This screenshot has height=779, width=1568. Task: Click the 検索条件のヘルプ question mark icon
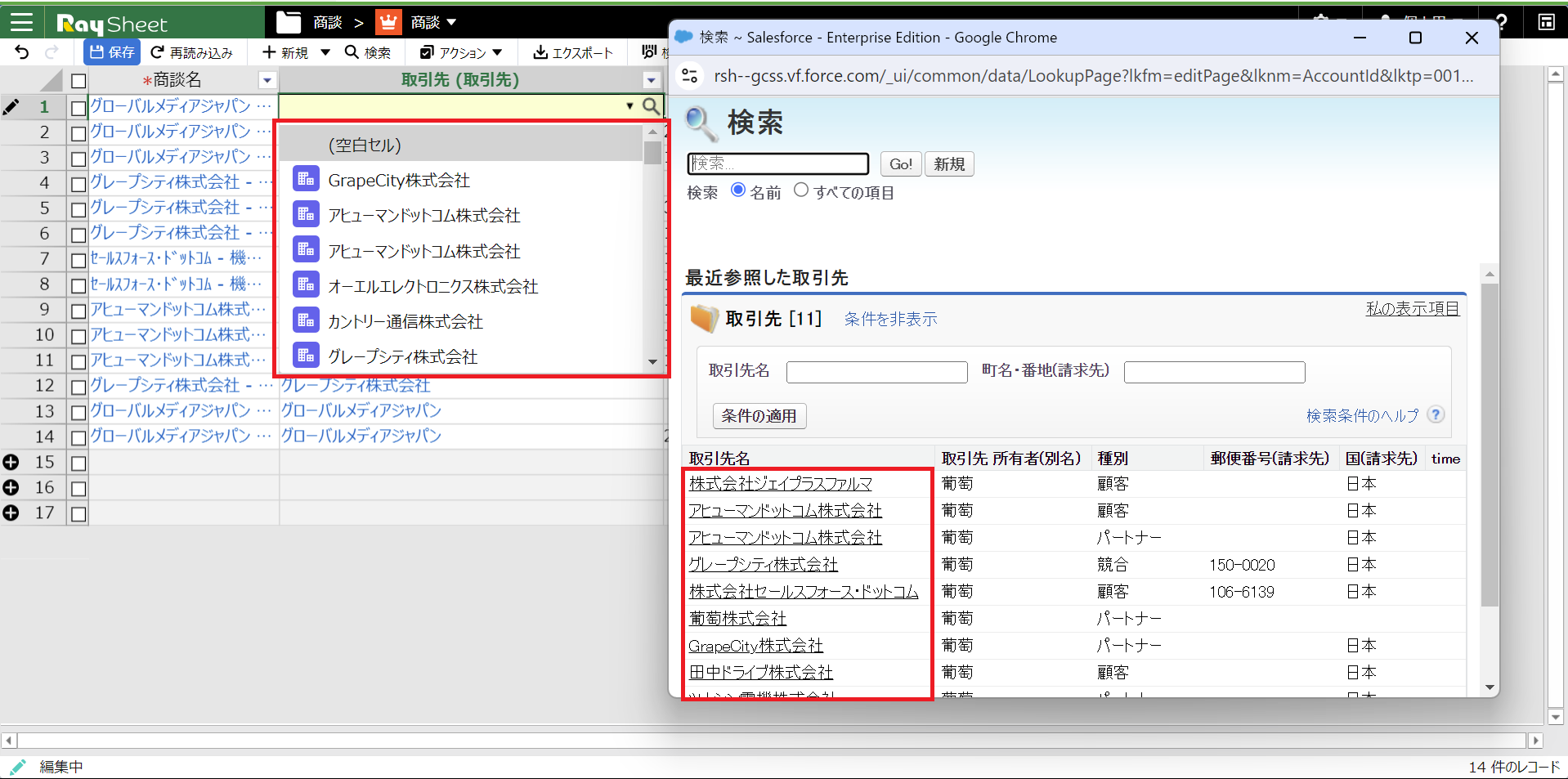[1436, 414]
